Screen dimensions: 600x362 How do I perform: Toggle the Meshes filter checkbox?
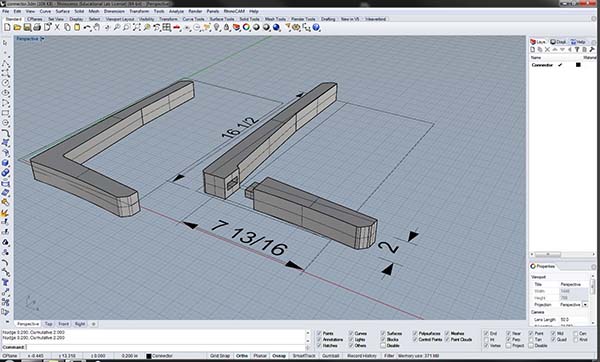point(447,333)
